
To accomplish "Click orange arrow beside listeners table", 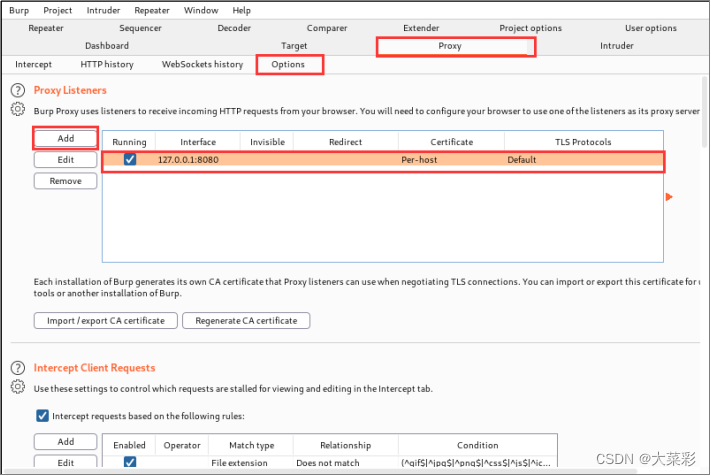I will click(x=669, y=197).
